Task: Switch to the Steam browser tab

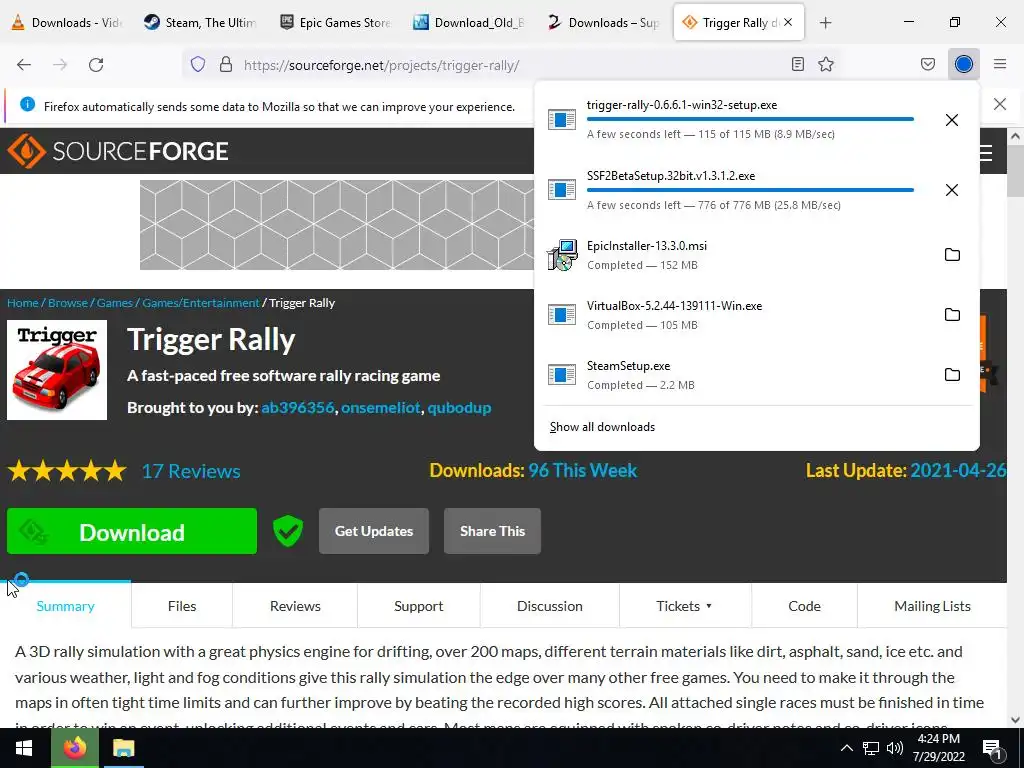Action: pos(200,23)
